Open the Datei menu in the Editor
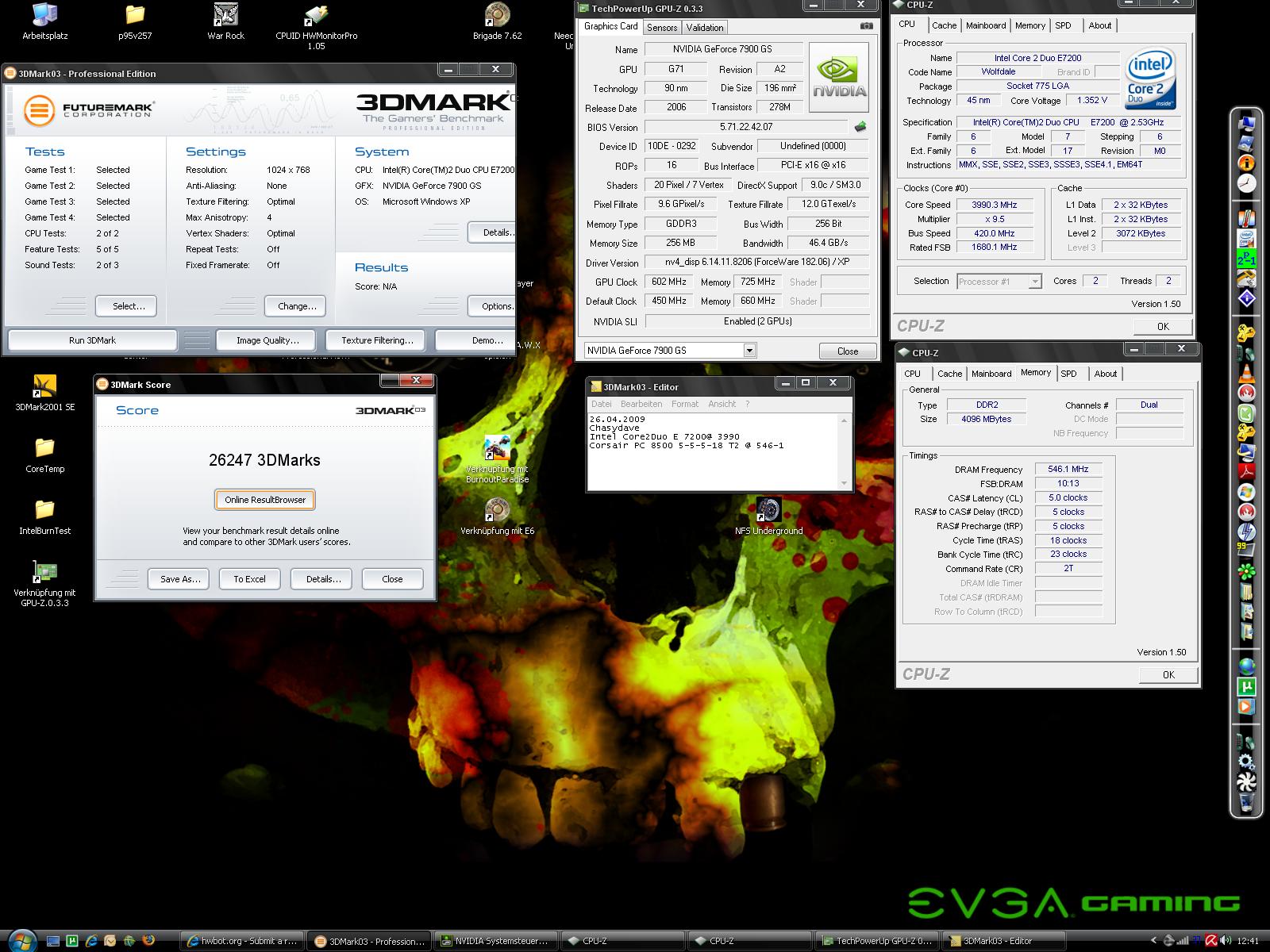Image resolution: width=1270 pixels, height=952 pixels. (601, 404)
